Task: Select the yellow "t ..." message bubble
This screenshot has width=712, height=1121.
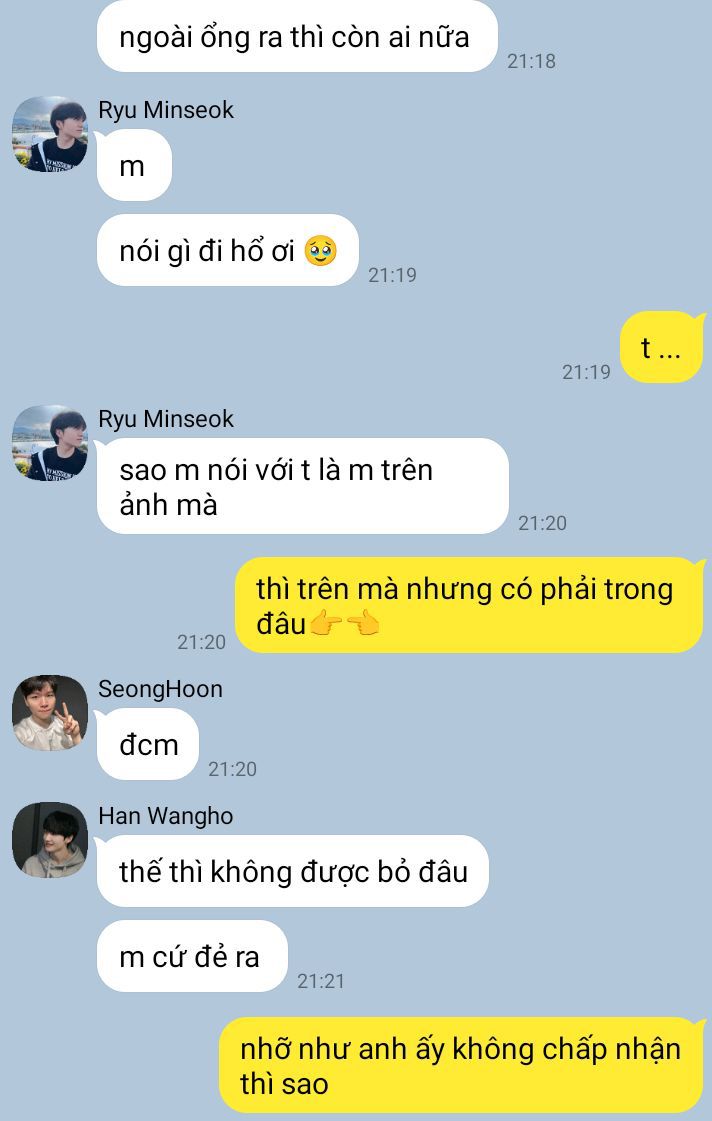Action: (661, 347)
